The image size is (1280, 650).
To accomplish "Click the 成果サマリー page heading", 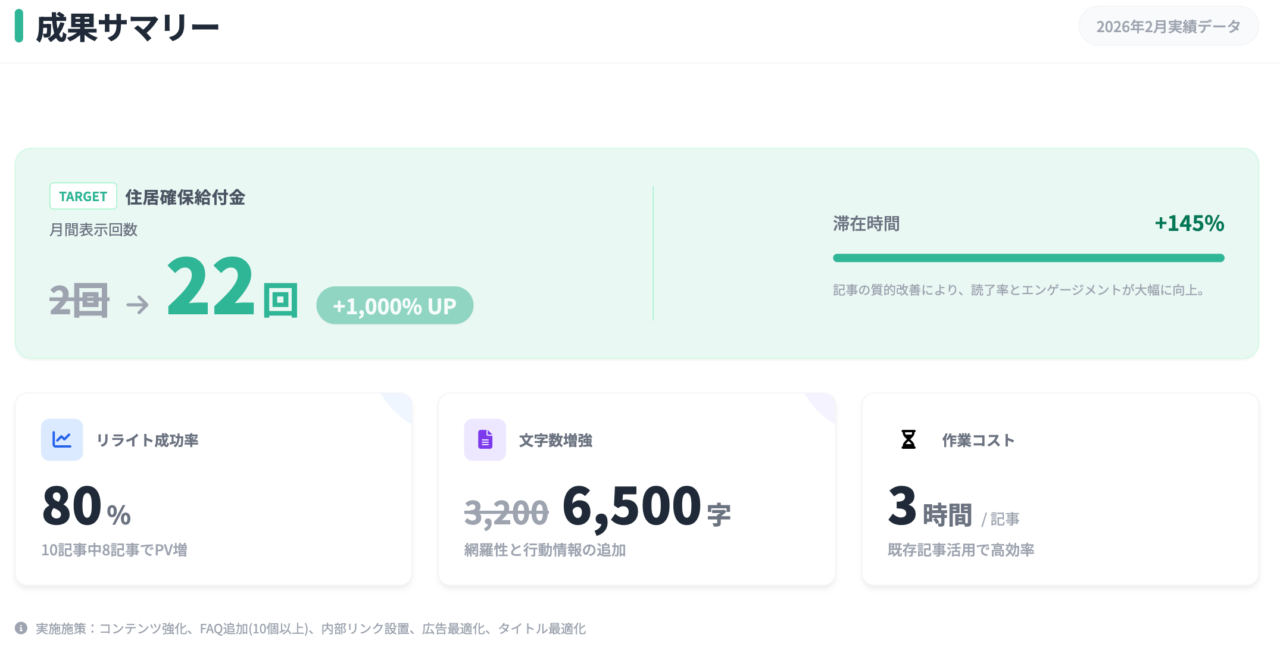I will (x=127, y=27).
